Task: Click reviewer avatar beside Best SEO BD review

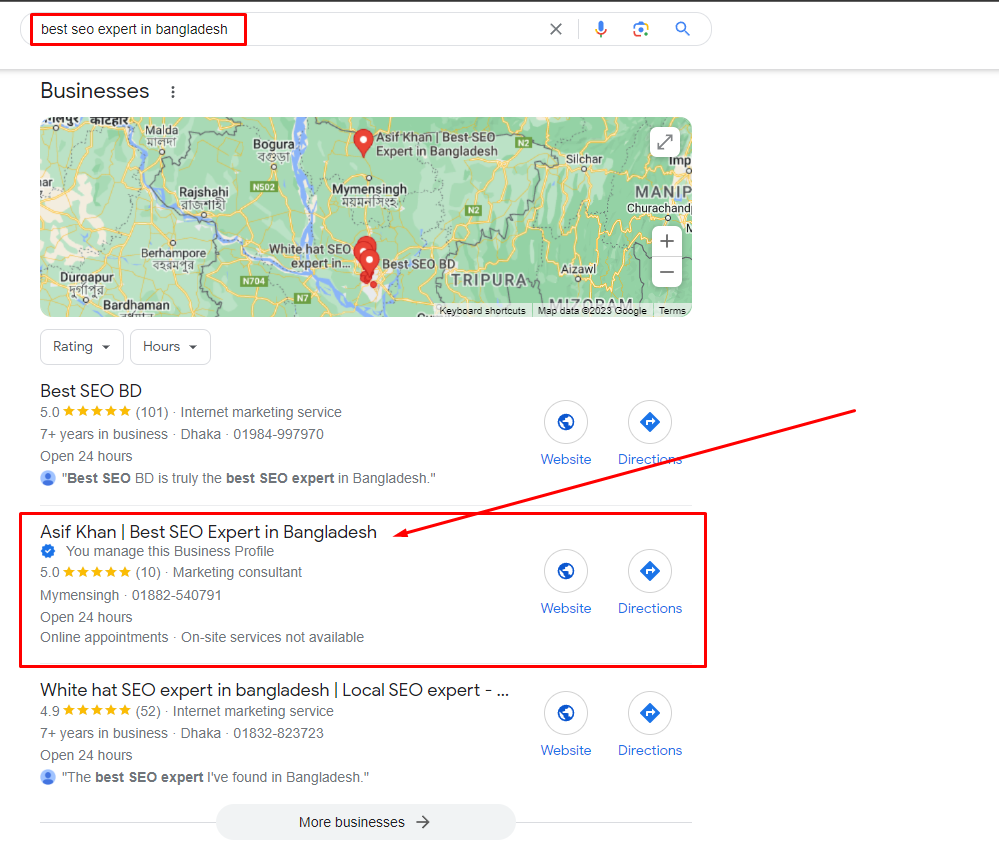Action: pos(48,478)
